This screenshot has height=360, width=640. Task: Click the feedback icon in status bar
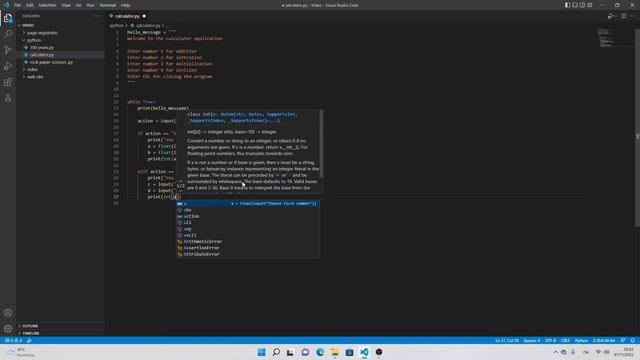point(623,340)
